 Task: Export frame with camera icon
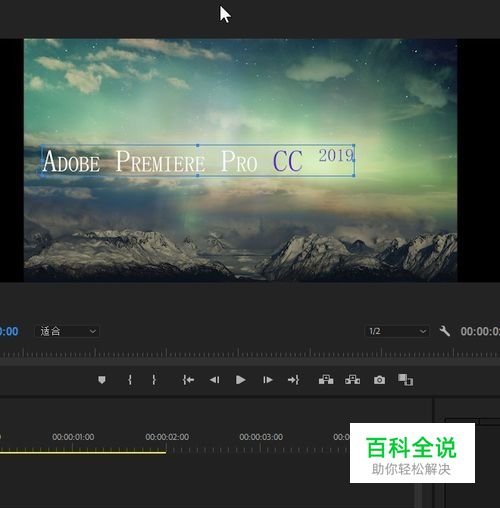click(379, 380)
